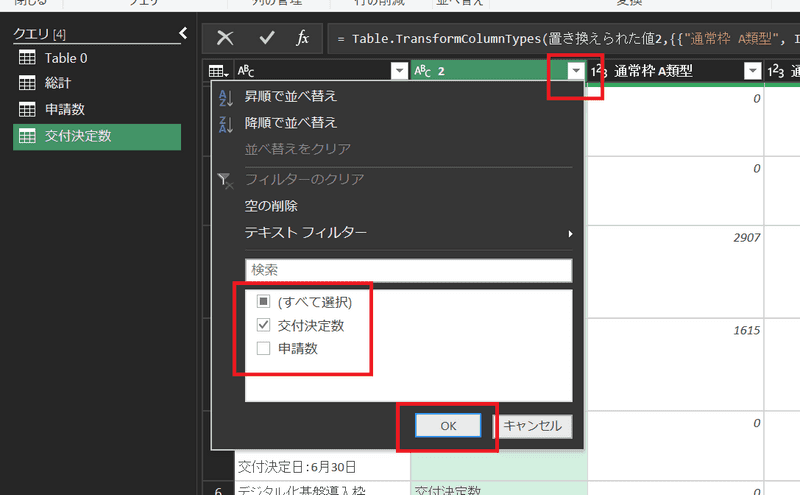
Task: Click the sort ascending A-Z icon
Action: click(225, 97)
